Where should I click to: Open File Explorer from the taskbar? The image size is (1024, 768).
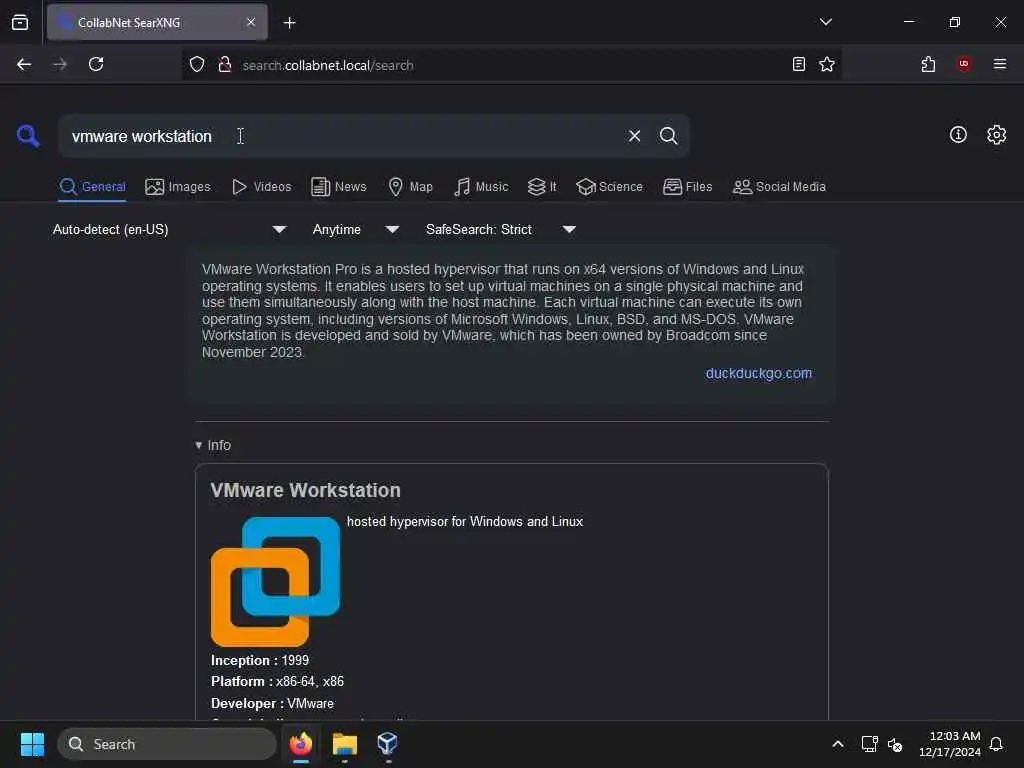[x=344, y=744]
